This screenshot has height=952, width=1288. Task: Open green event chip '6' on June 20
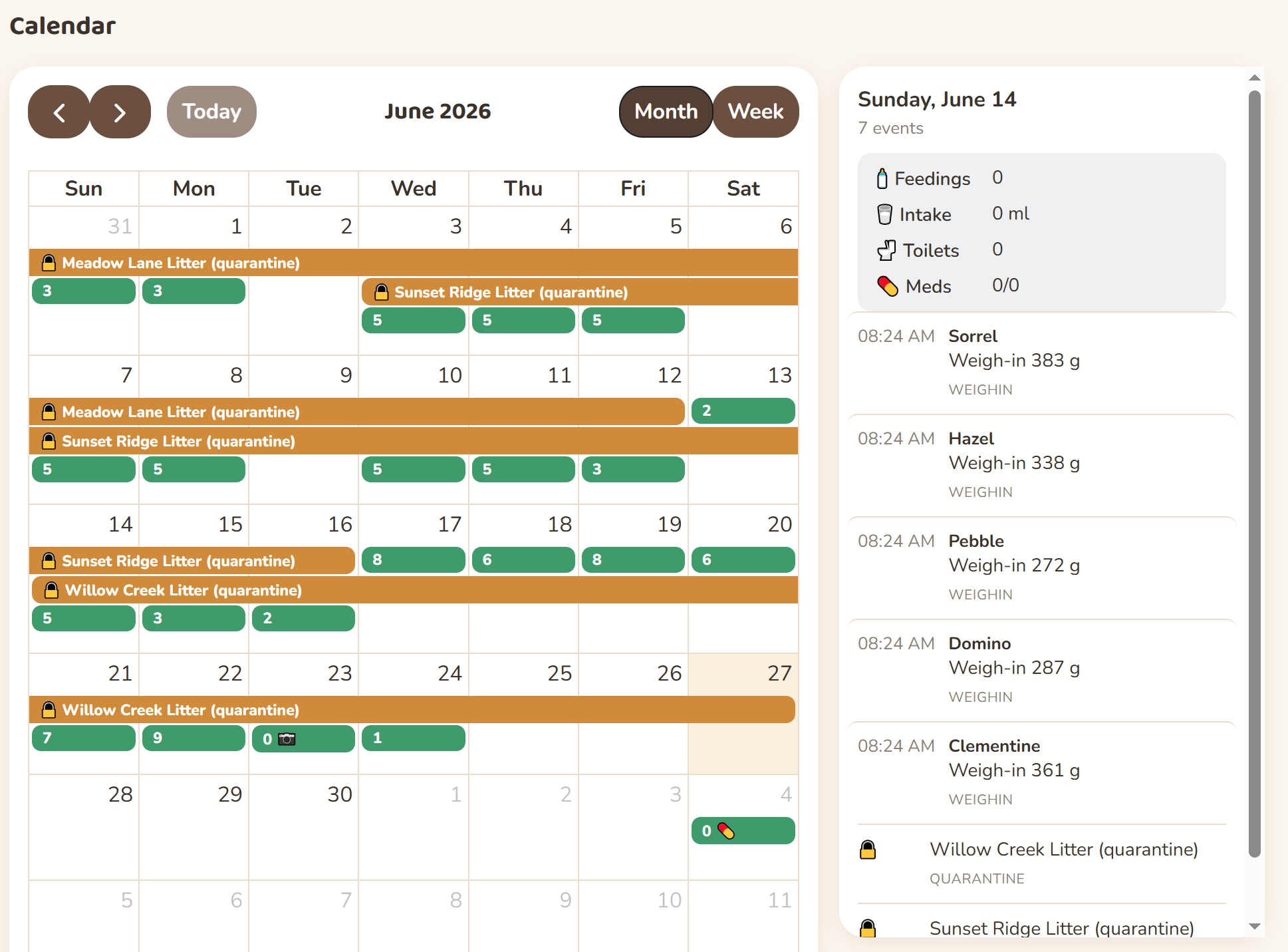click(743, 560)
